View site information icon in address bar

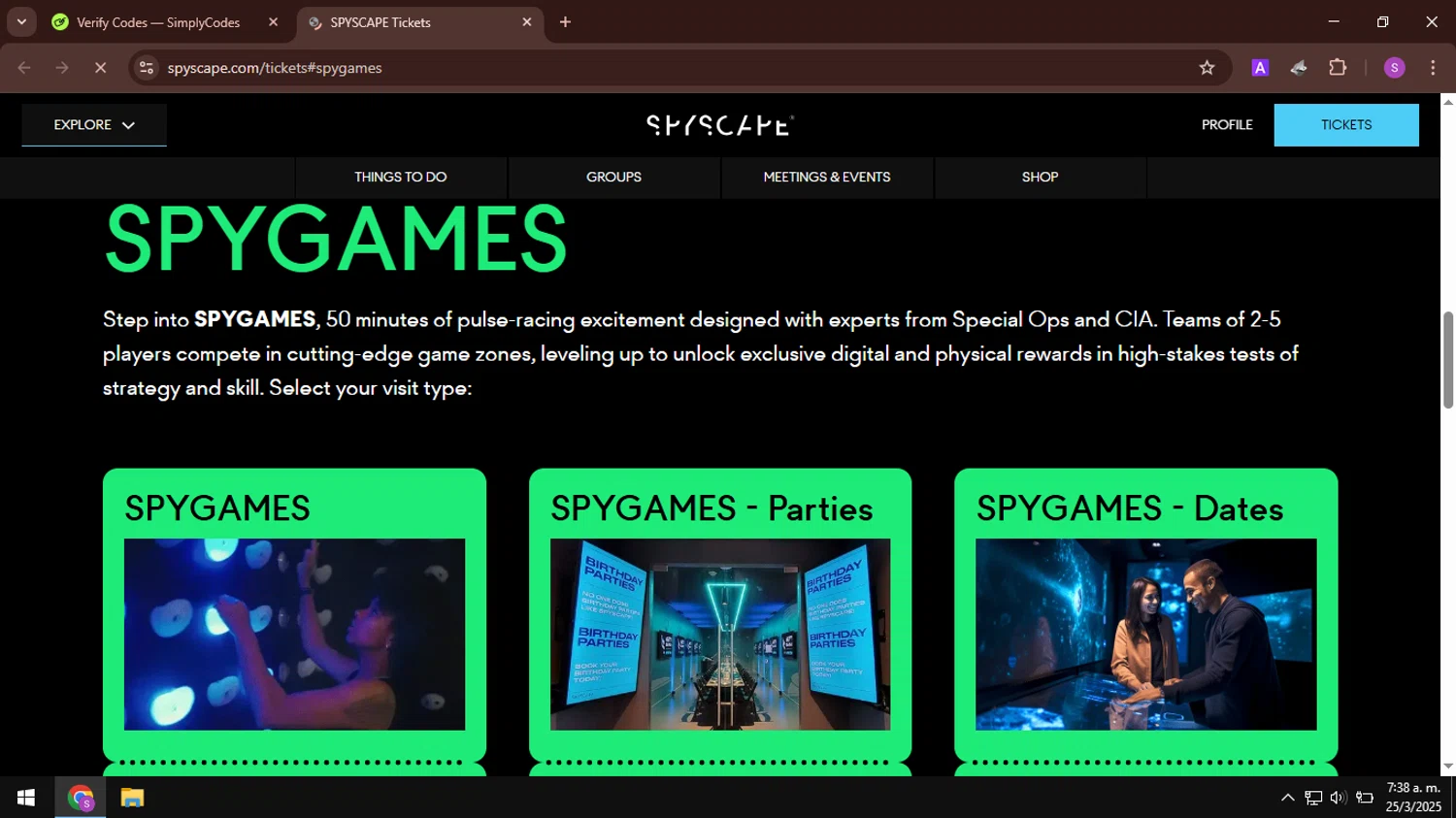coord(147,68)
